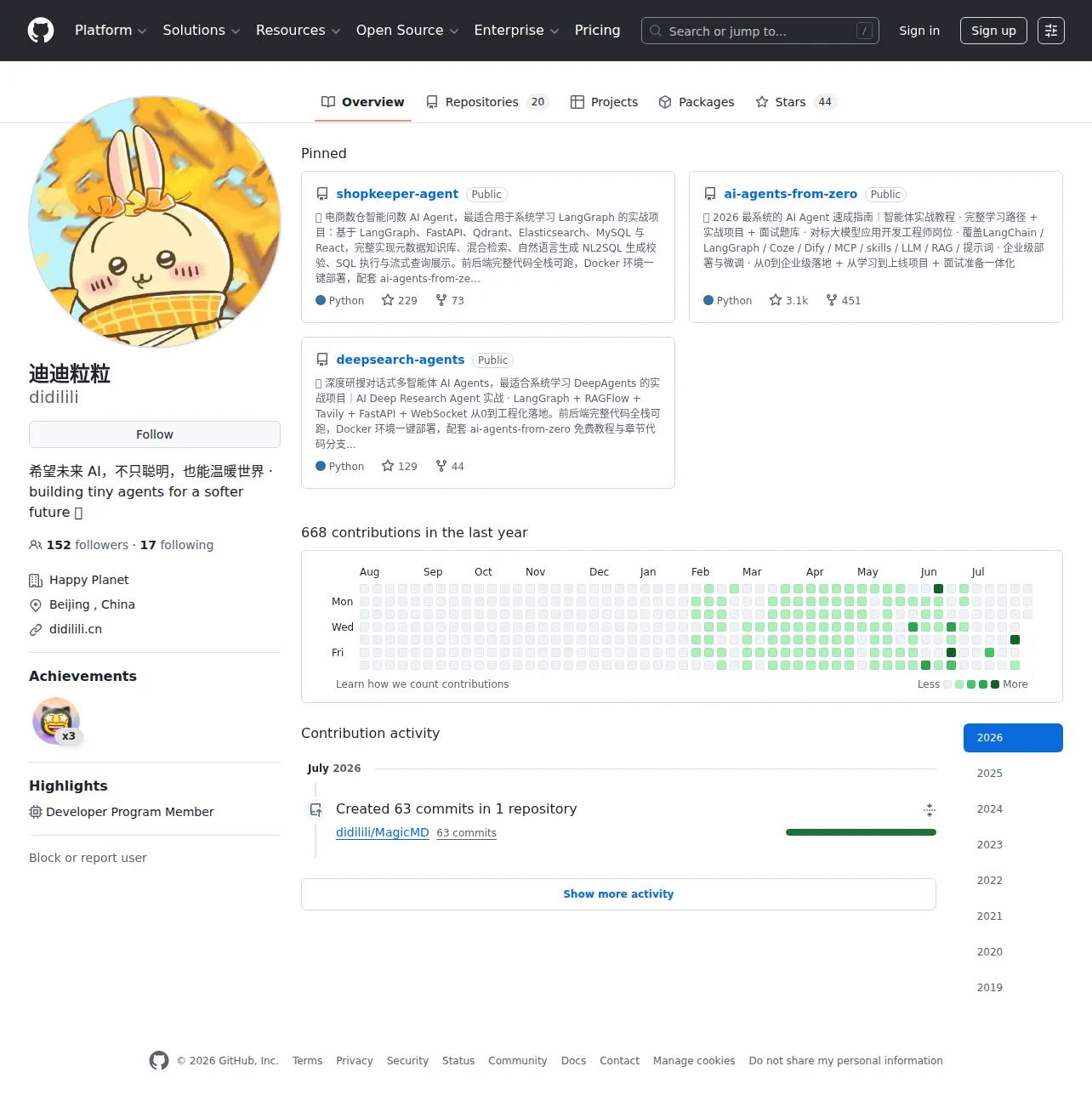Select year 2021 in activity filter
This screenshot has height=1106, width=1092.
[x=1013, y=916]
